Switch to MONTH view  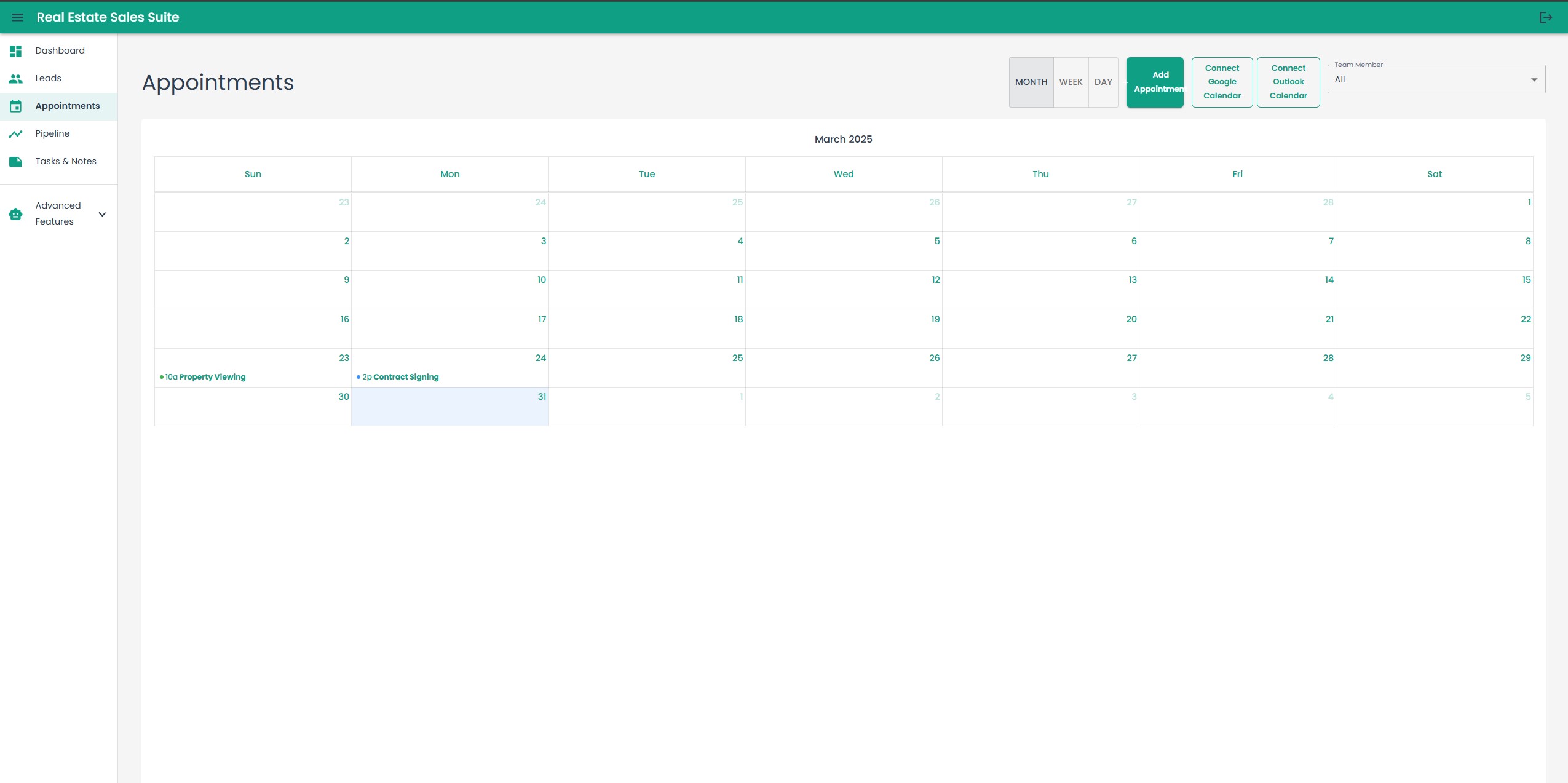click(x=1031, y=82)
